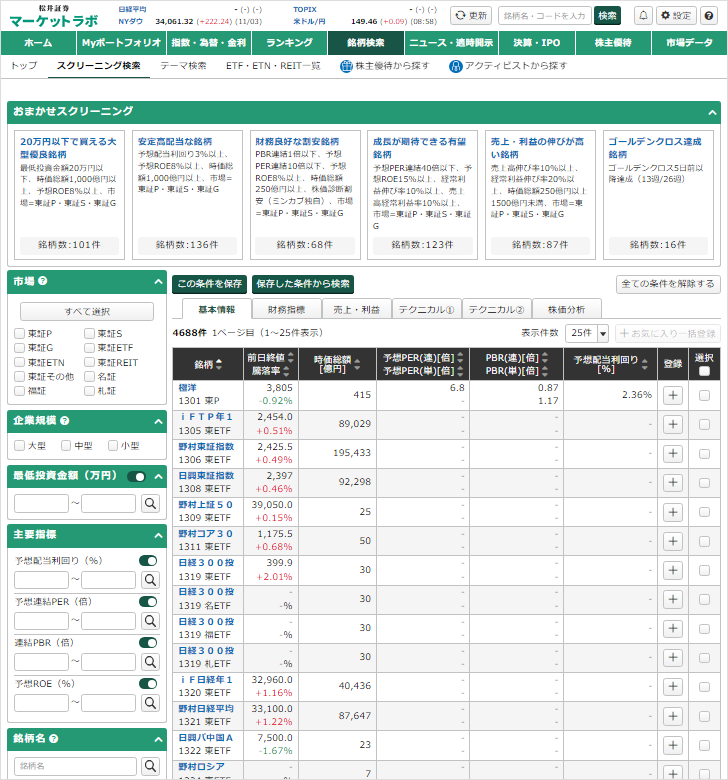Check the 小型 company size checkbox

[113, 446]
